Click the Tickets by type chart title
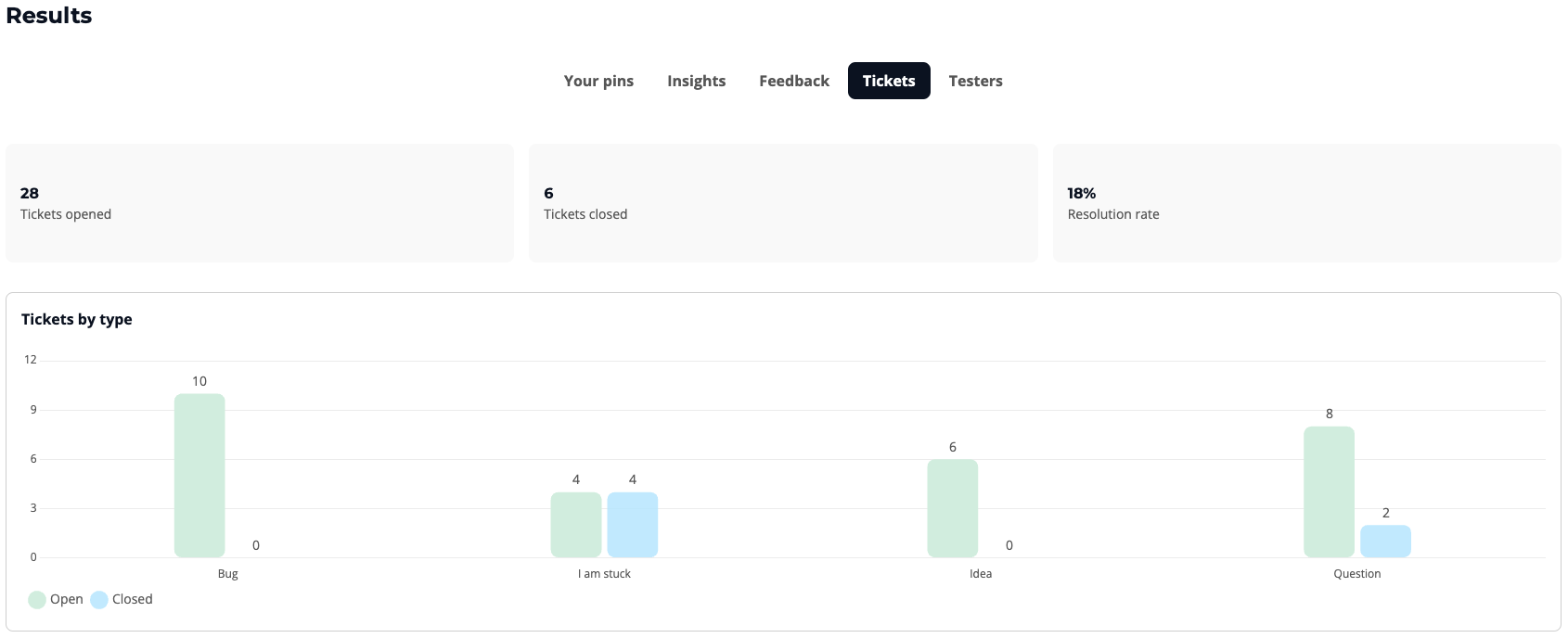 (77, 319)
